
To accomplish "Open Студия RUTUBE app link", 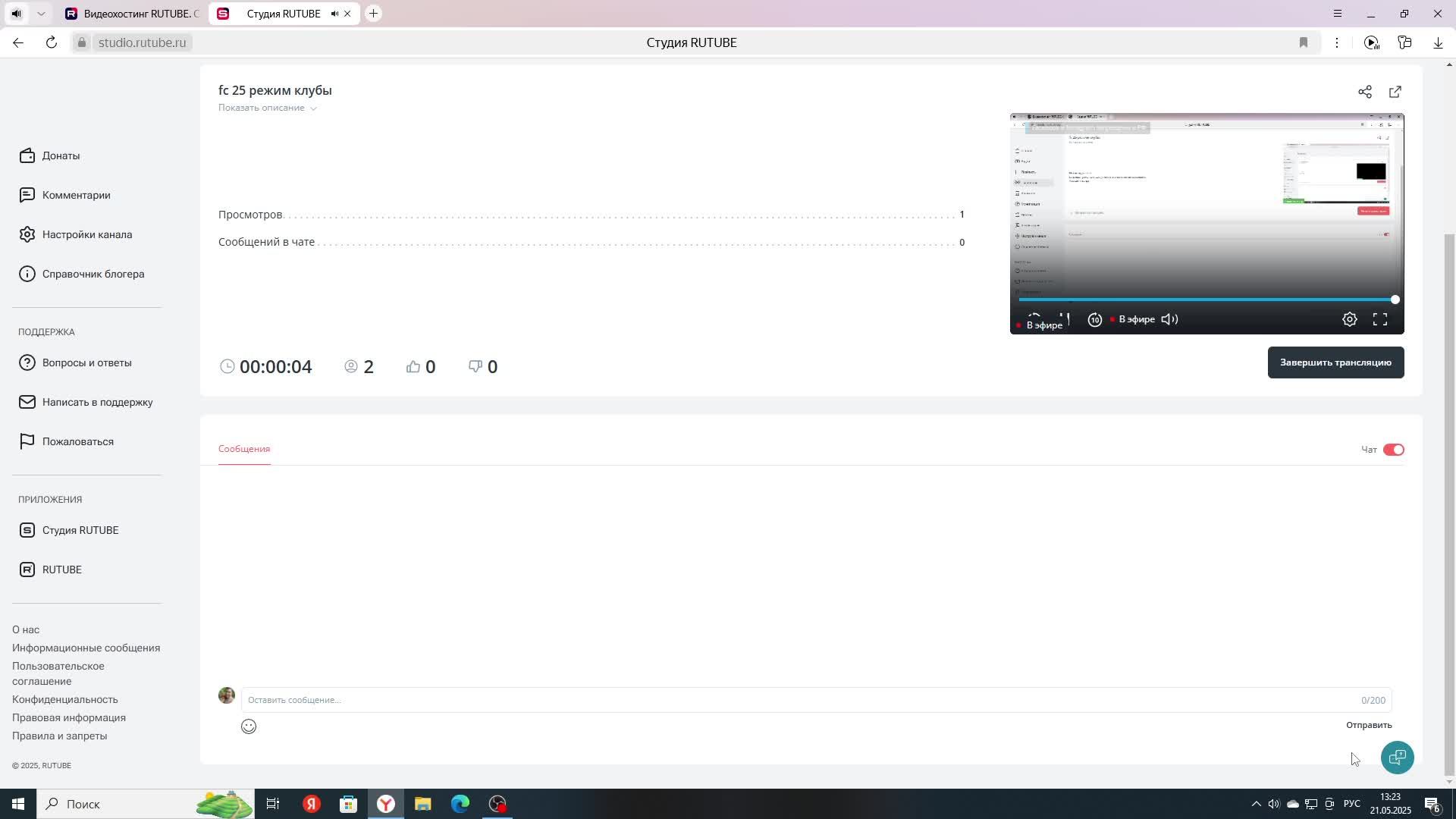I will pos(69,530).
